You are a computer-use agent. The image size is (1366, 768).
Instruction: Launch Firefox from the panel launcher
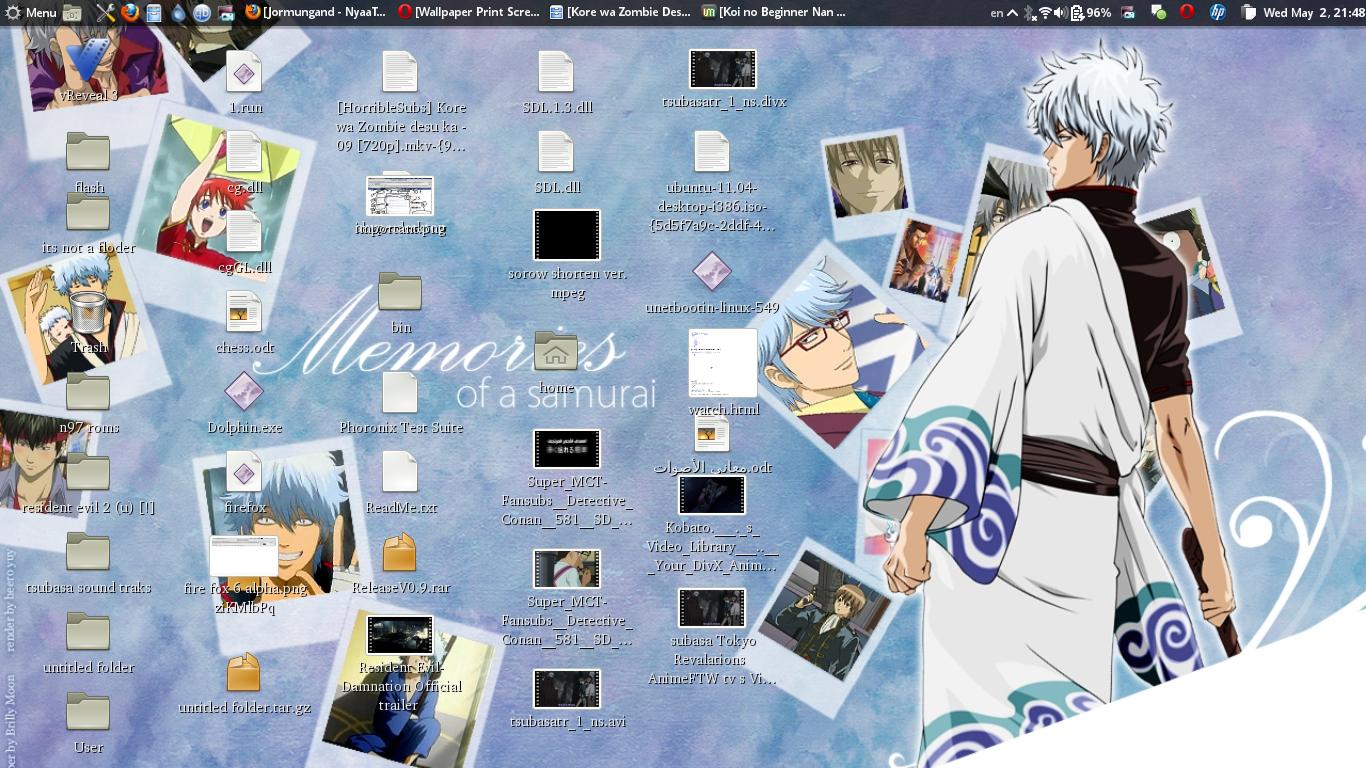(x=130, y=13)
